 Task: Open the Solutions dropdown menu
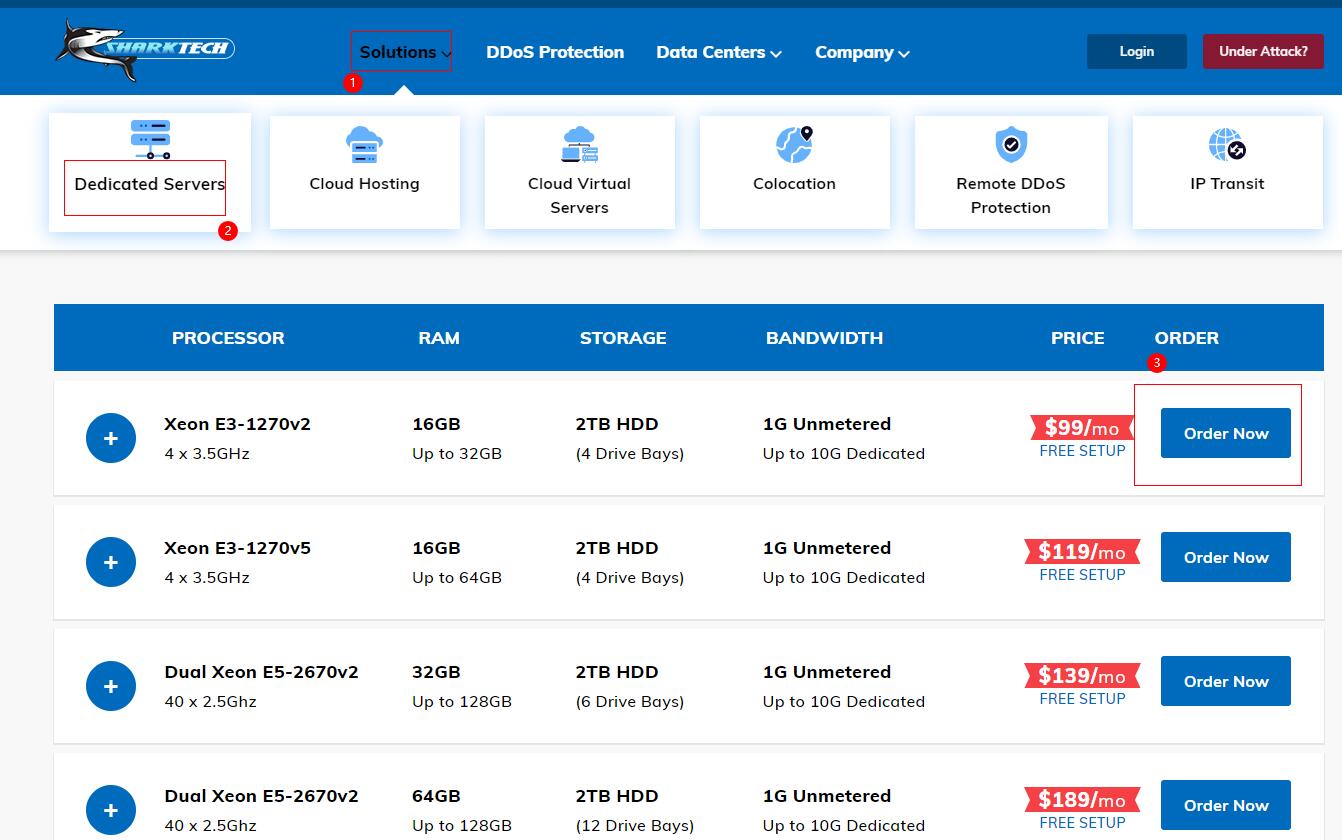[405, 52]
